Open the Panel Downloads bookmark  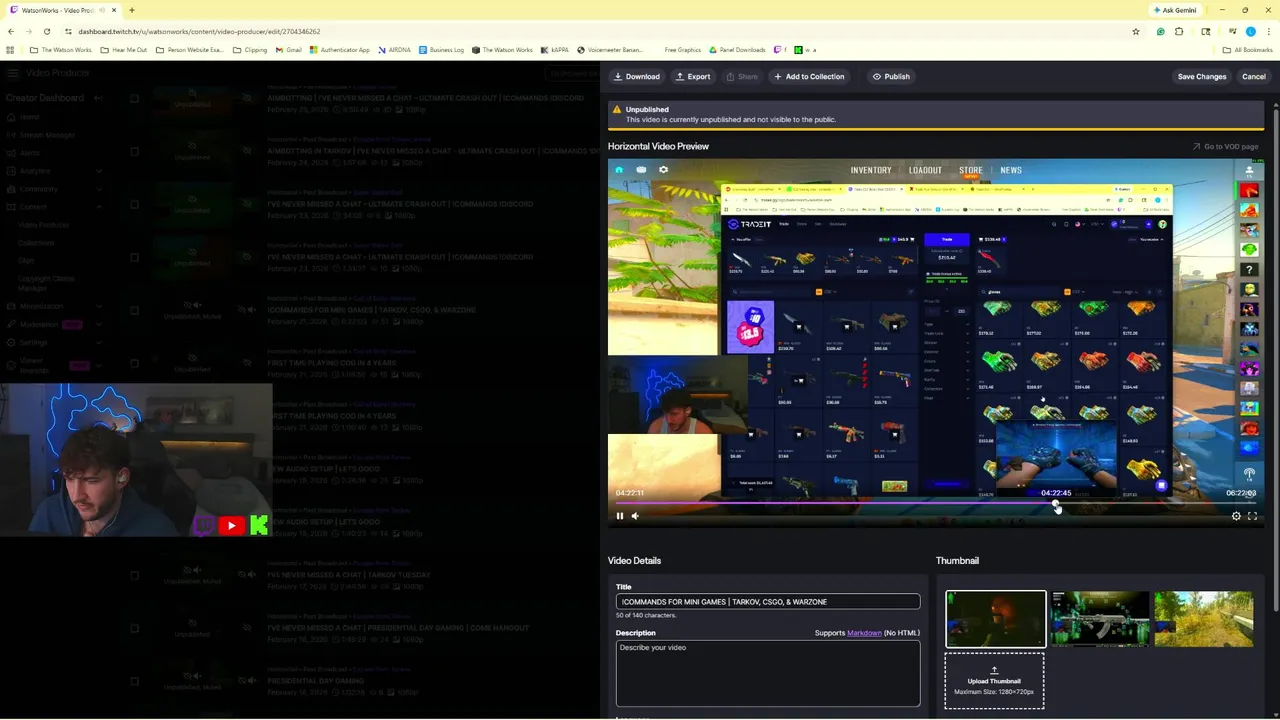point(737,50)
